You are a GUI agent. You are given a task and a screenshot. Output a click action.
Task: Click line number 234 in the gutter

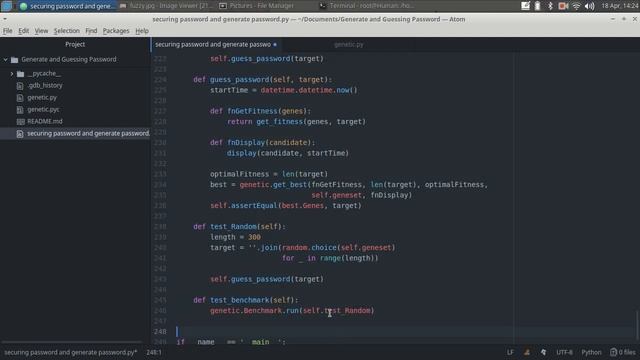pyautogui.click(x=160, y=184)
